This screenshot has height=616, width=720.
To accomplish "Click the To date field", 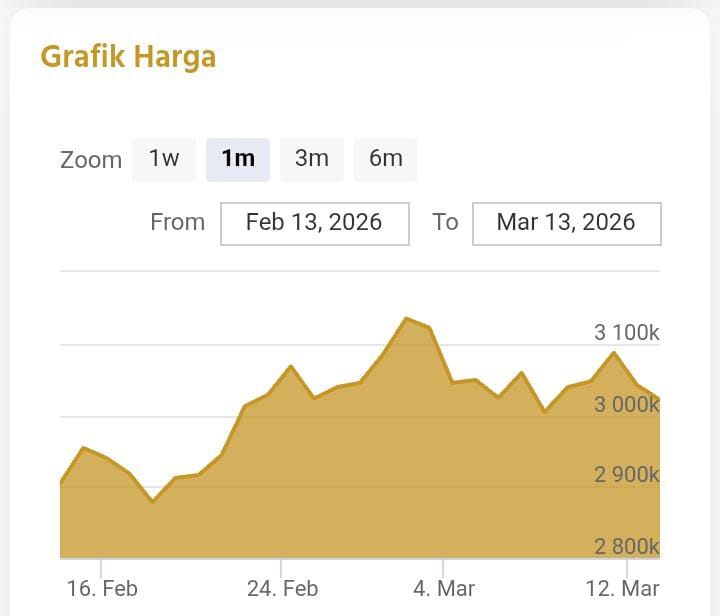I will coord(566,223).
